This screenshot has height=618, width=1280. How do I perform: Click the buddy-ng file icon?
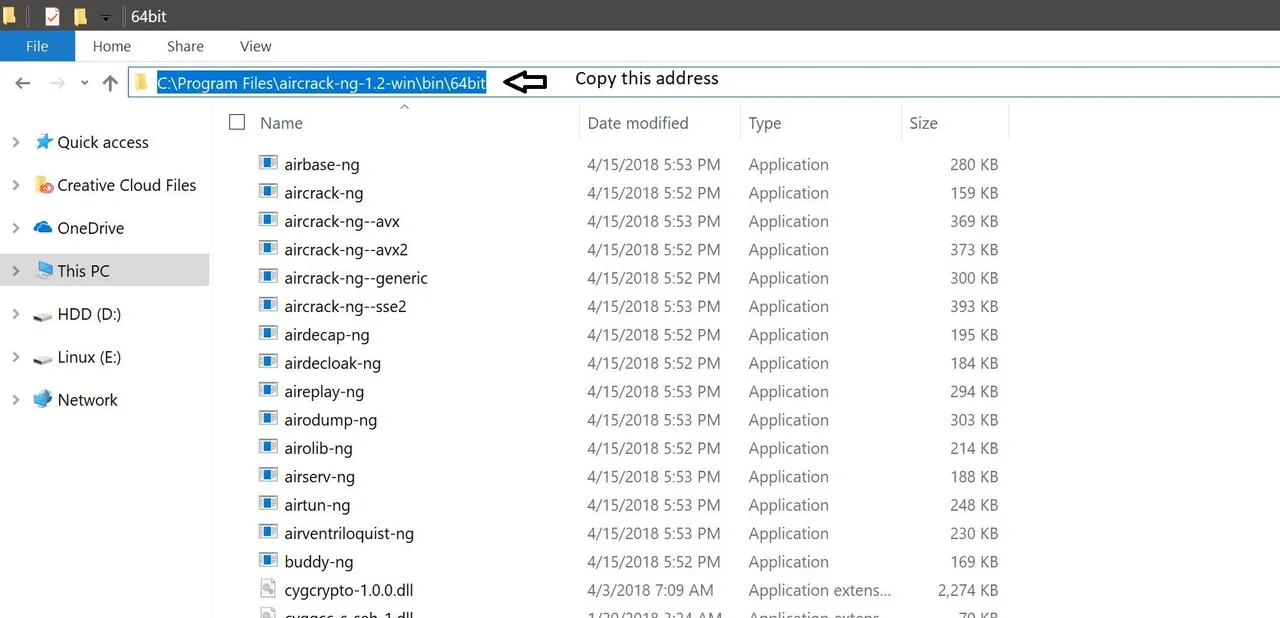pos(268,560)
